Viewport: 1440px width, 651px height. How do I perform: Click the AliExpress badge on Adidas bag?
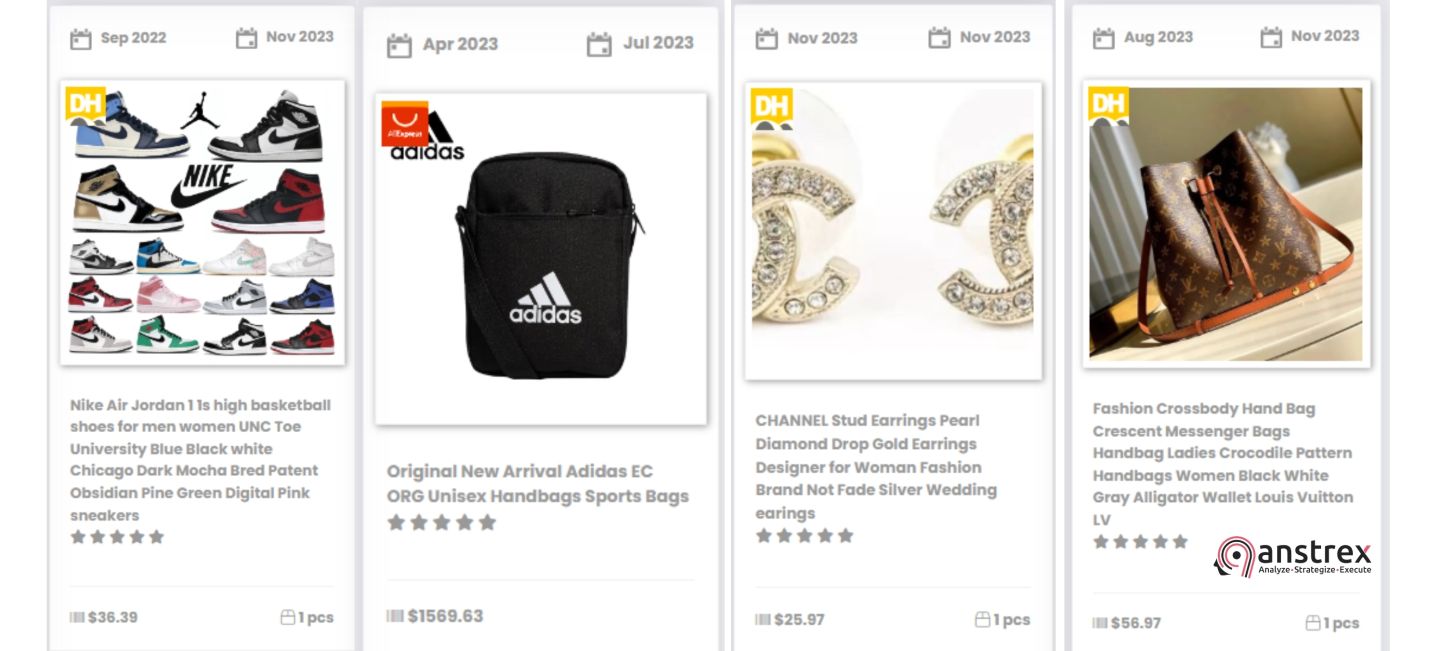pos(405,123)
